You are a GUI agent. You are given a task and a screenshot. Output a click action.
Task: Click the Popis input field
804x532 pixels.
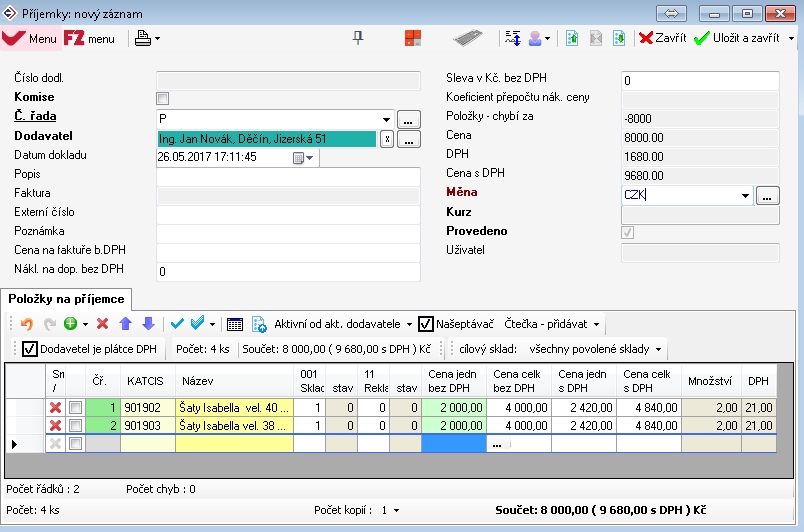(x=288, y=176)
